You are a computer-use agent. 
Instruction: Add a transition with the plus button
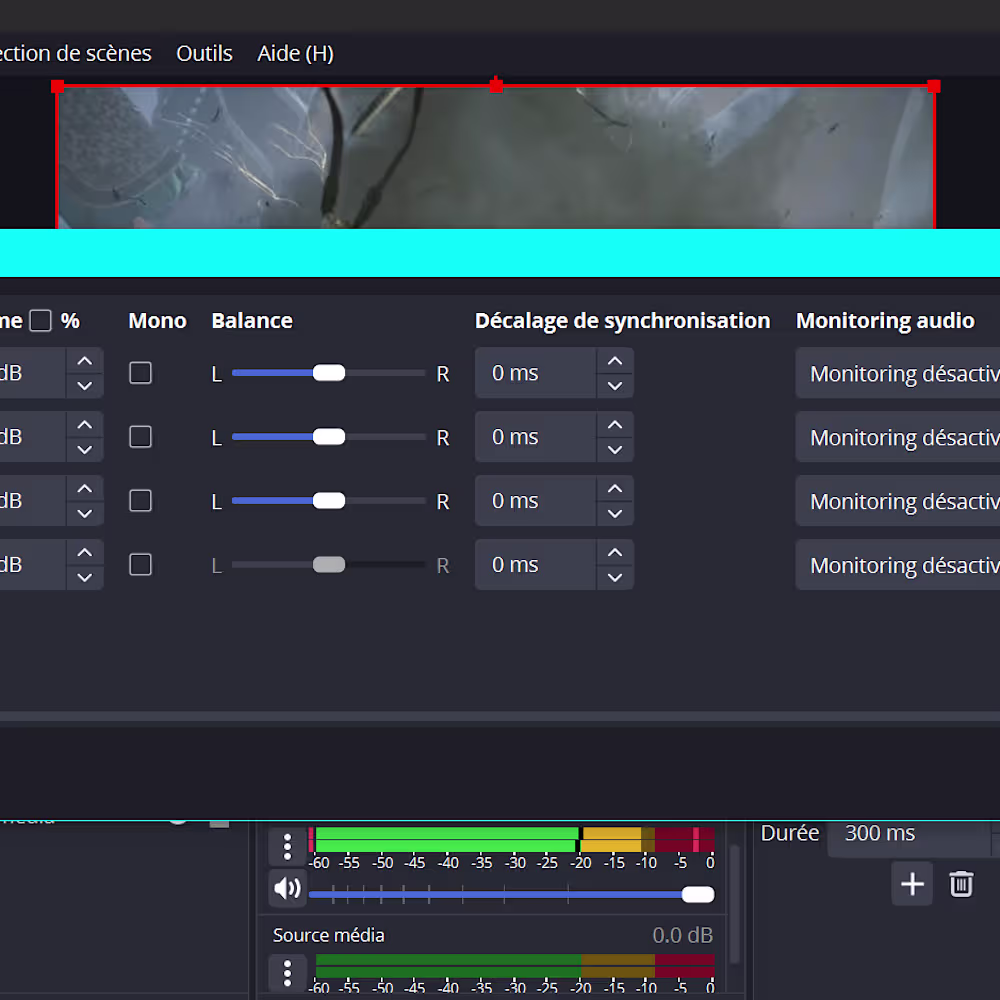pos(912,884)
